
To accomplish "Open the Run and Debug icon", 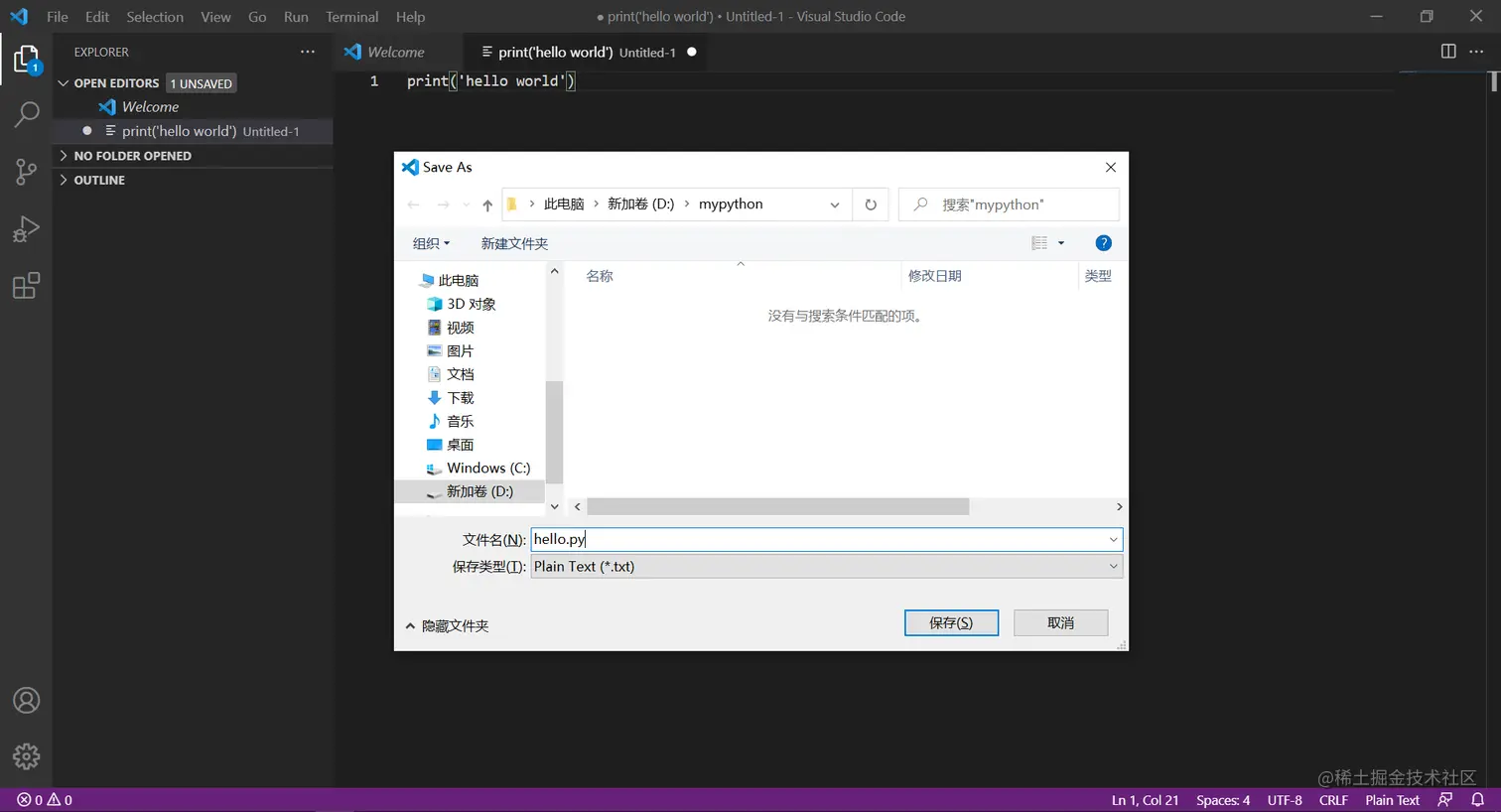I will [26, 228].
